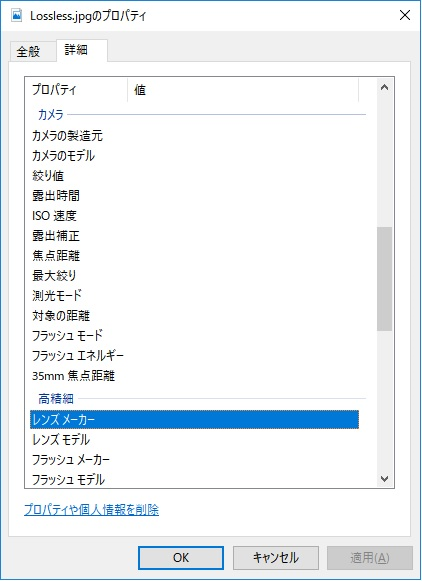Select the カメラの製造元 row
Image resolution: width=422 pixels, height=581 pixels.
pyautogui.click(x=195, y=136)
